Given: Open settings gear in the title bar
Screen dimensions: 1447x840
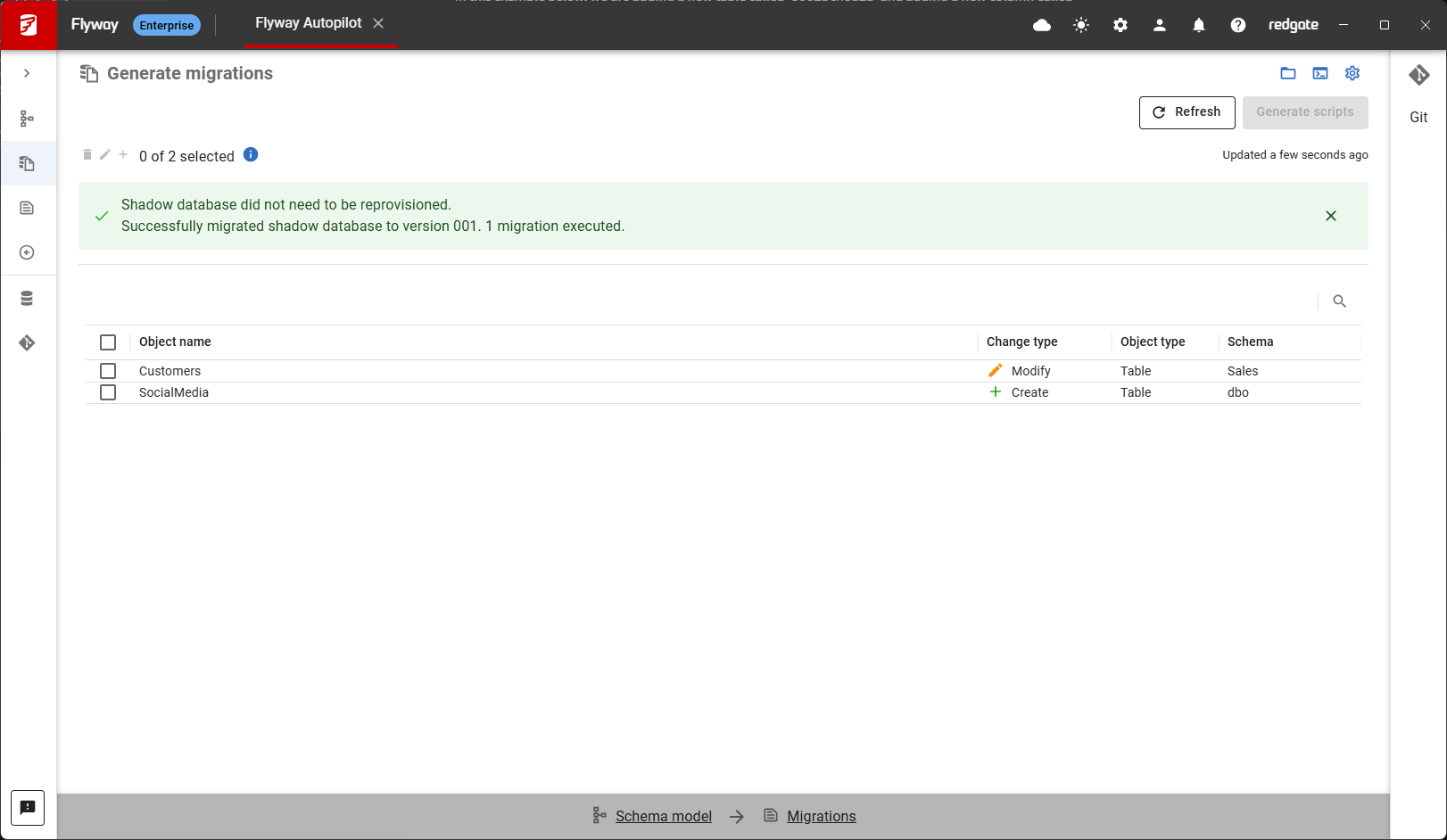Looking at the screenshot, I should tap(1120, 25).
